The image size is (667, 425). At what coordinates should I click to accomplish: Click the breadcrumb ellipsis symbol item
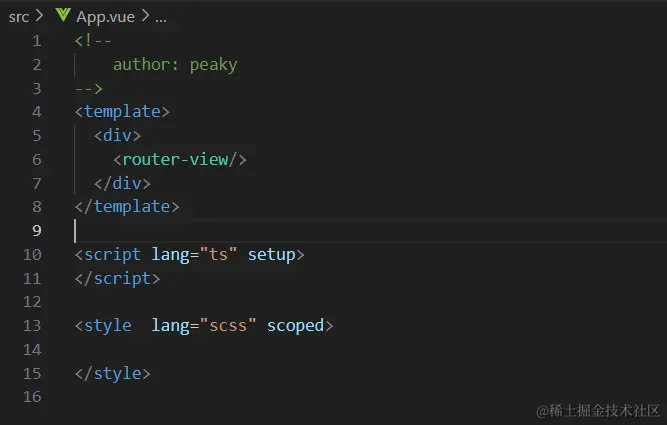[x=161, y=17]
